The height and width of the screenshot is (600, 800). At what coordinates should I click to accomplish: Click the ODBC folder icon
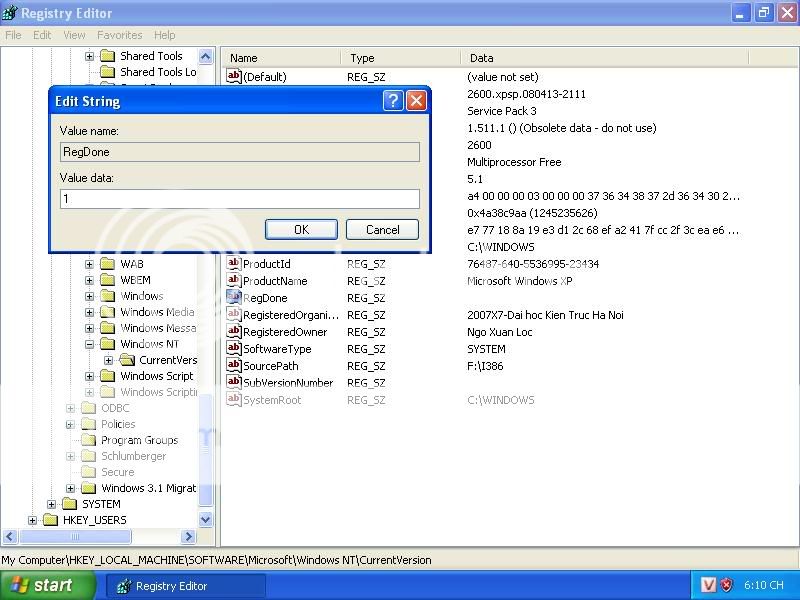(x=89, y=408)
